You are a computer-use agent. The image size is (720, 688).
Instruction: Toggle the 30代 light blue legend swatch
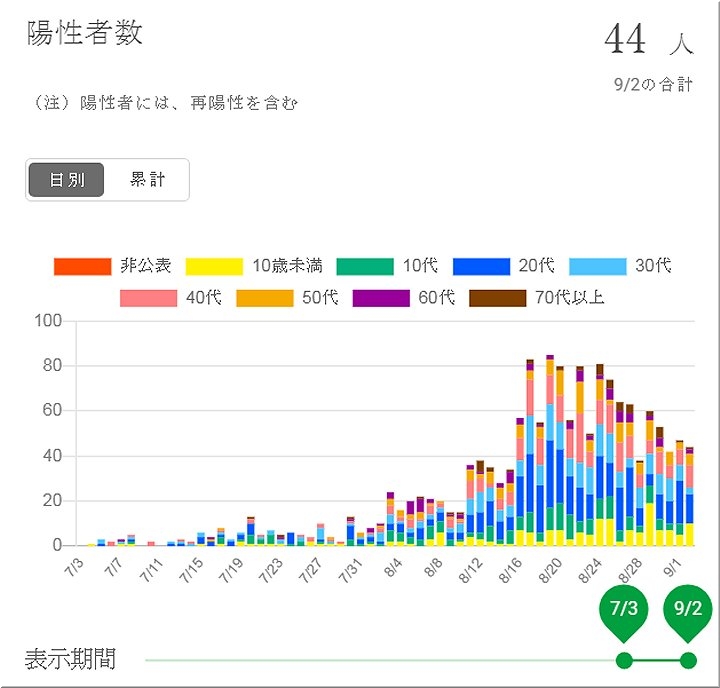point(597,266)
